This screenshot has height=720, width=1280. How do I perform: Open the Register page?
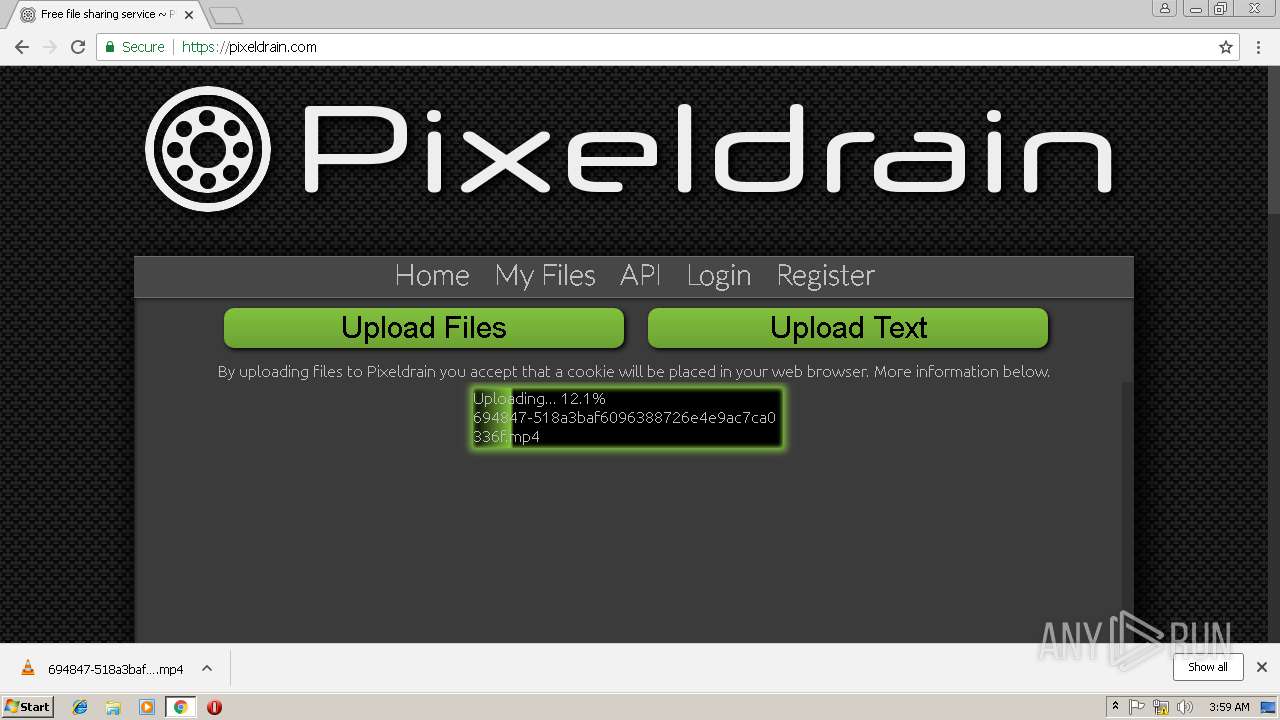click(825, 276)
